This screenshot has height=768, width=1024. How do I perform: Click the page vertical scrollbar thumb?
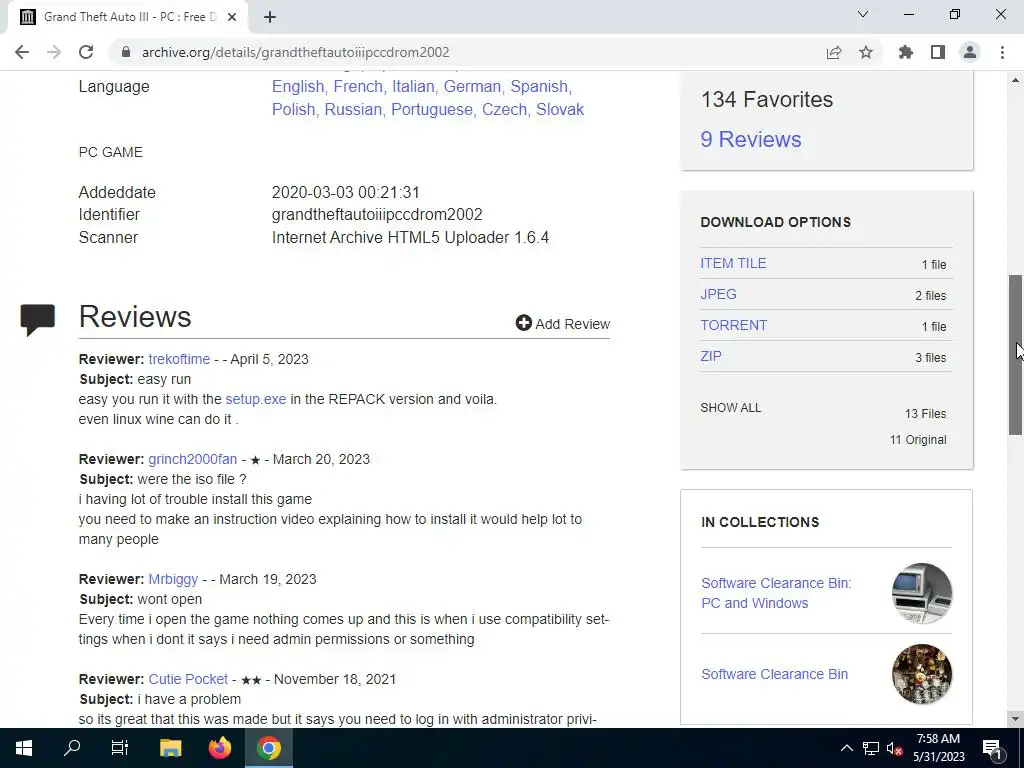(1015, 355)
